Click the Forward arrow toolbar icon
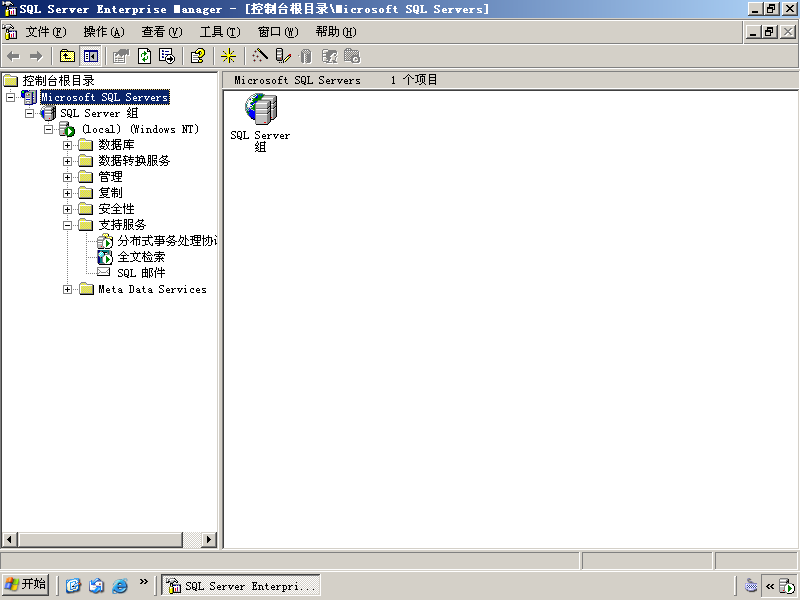Screen dimensions: 800x600 (x=36, y=56)
